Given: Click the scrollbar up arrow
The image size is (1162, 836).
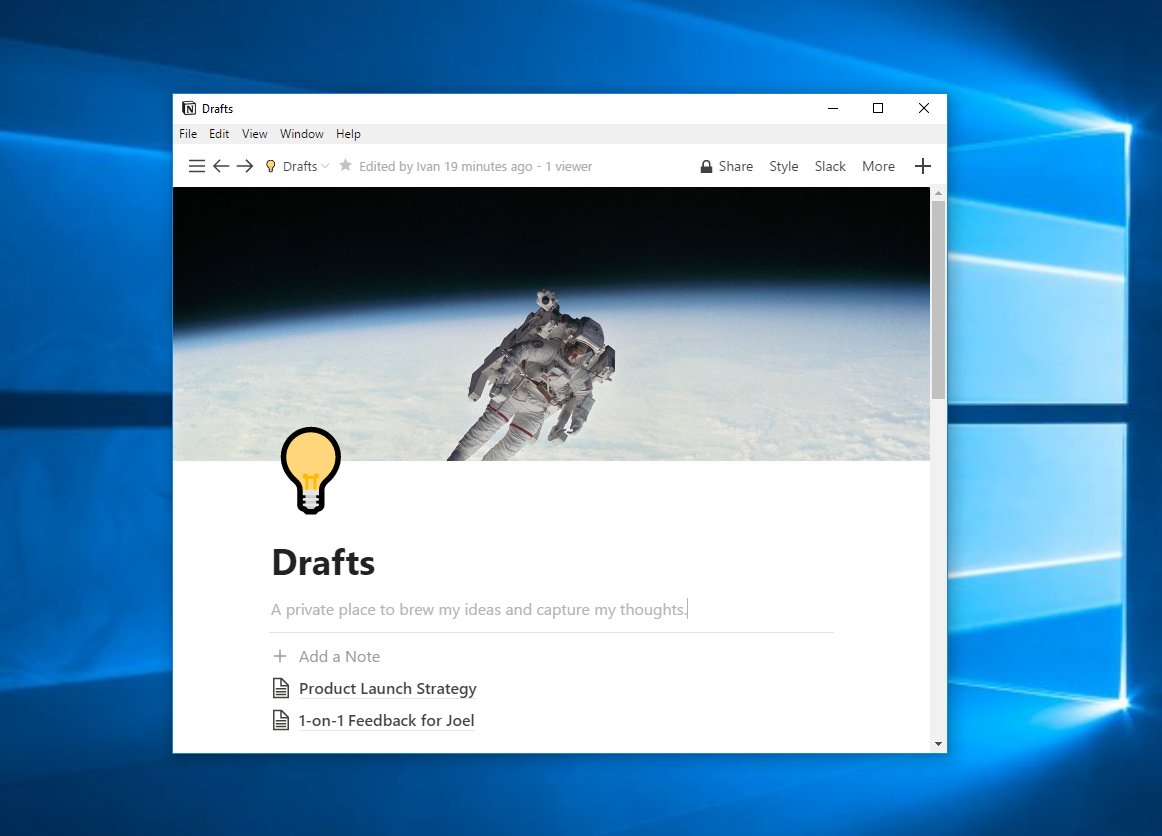Looking at the screenshot, I should (x=938, y=193).
